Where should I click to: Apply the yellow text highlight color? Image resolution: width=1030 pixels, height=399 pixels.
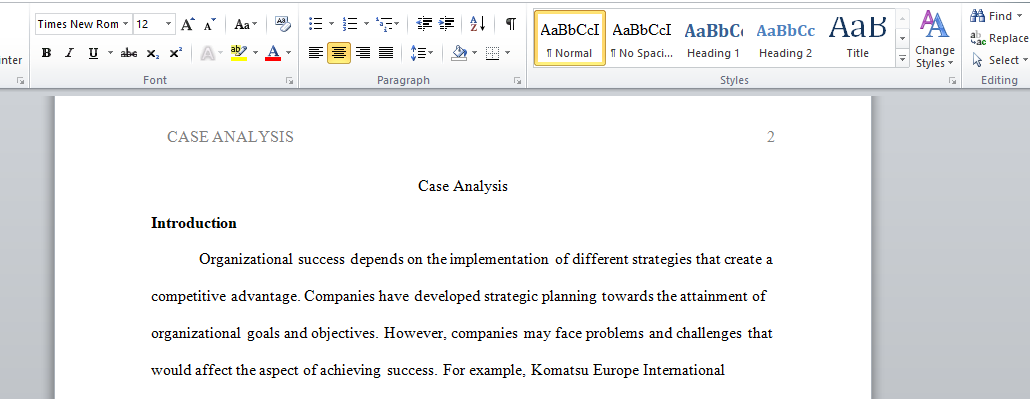point(239,53)
